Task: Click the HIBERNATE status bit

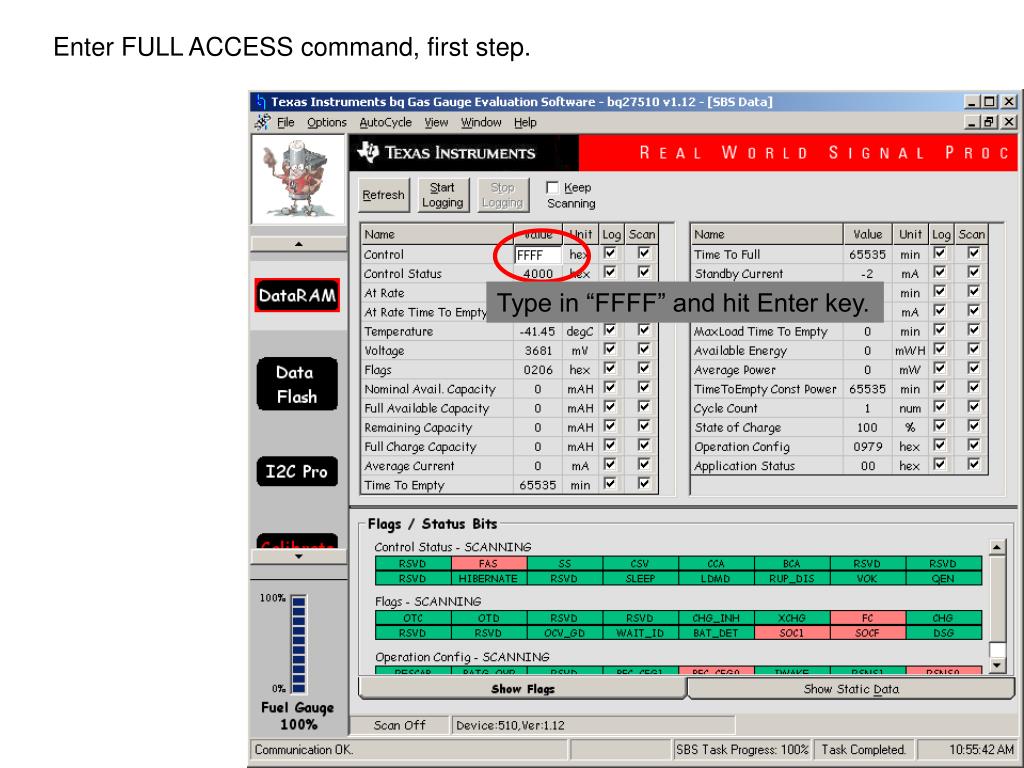Action: tap(488, 579)
